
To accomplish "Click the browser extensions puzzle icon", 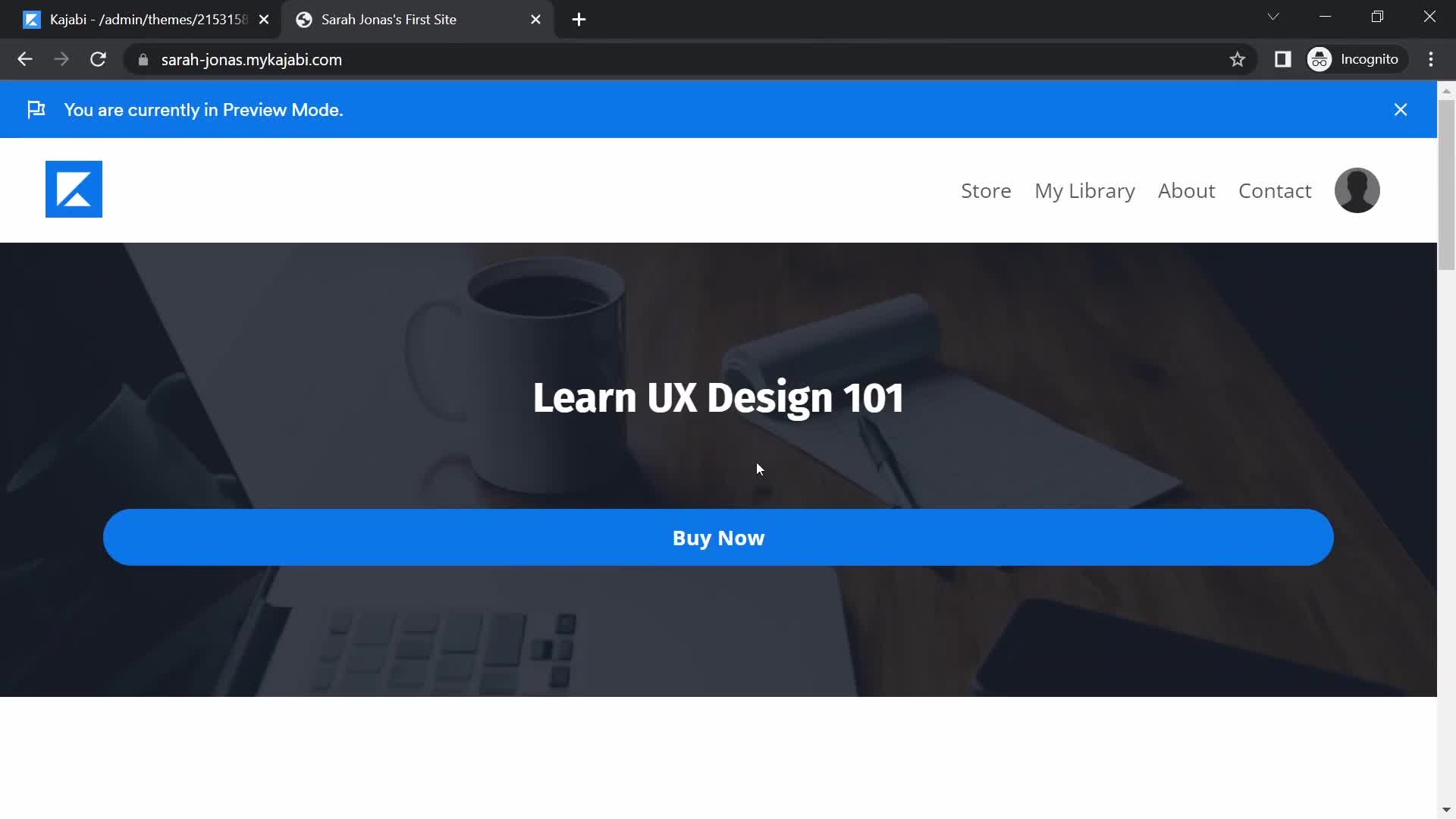I will (x=1283, y=59).
